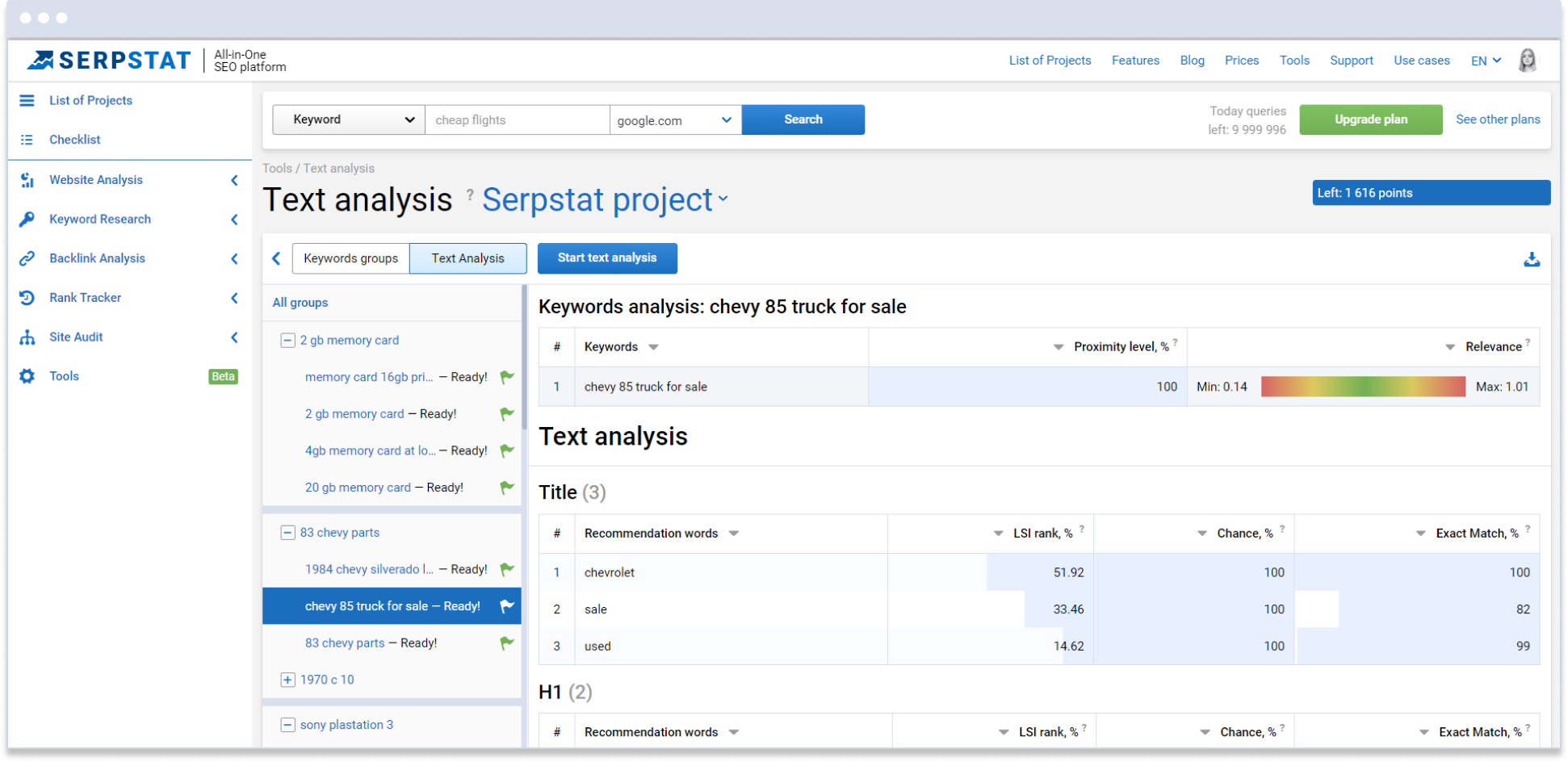Click help mark next to Title Exact Match
The width and height of the screenshot is (1568, 762).
point(1528,529)
